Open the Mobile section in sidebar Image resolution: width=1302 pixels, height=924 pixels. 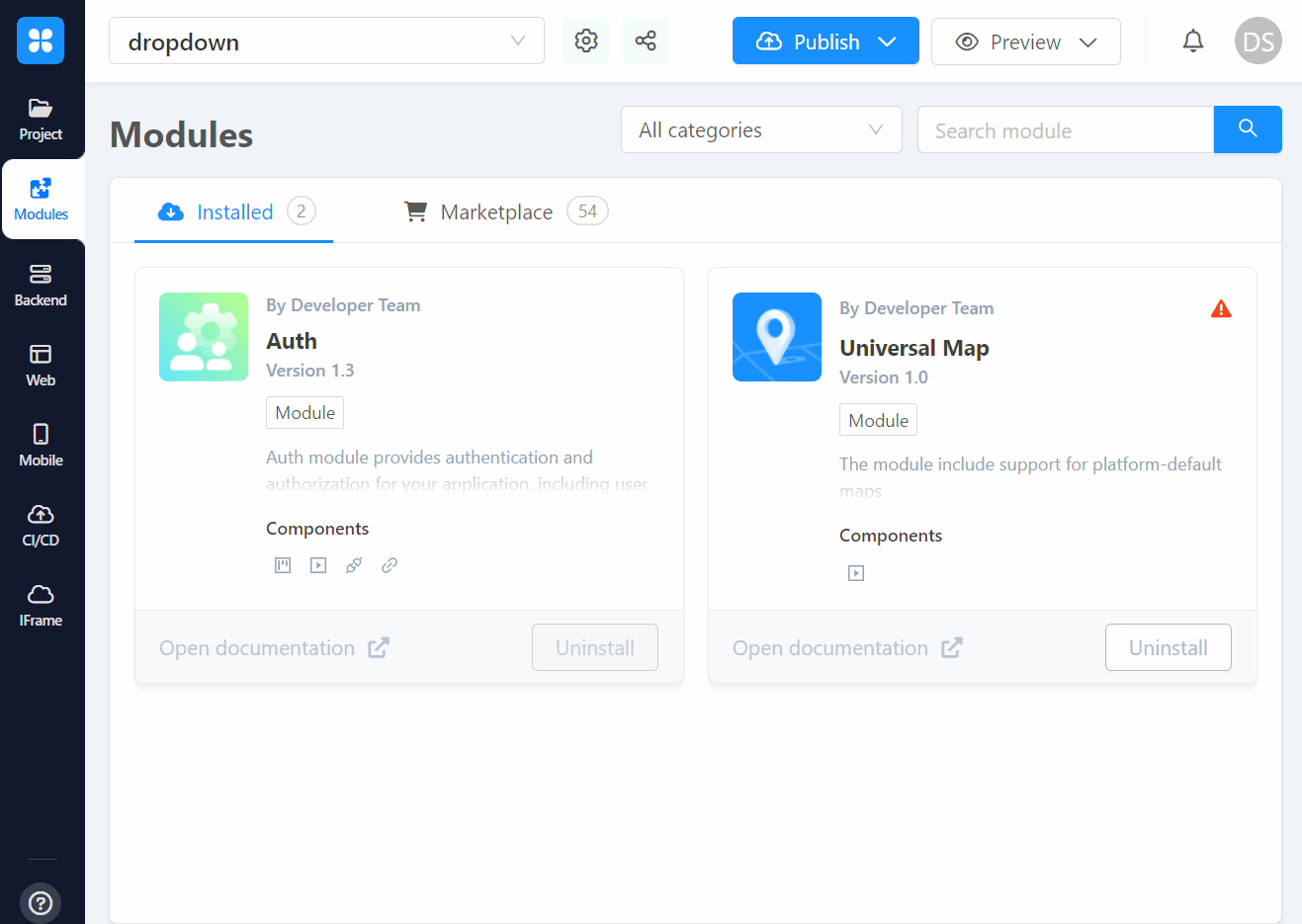coord(41,446)
